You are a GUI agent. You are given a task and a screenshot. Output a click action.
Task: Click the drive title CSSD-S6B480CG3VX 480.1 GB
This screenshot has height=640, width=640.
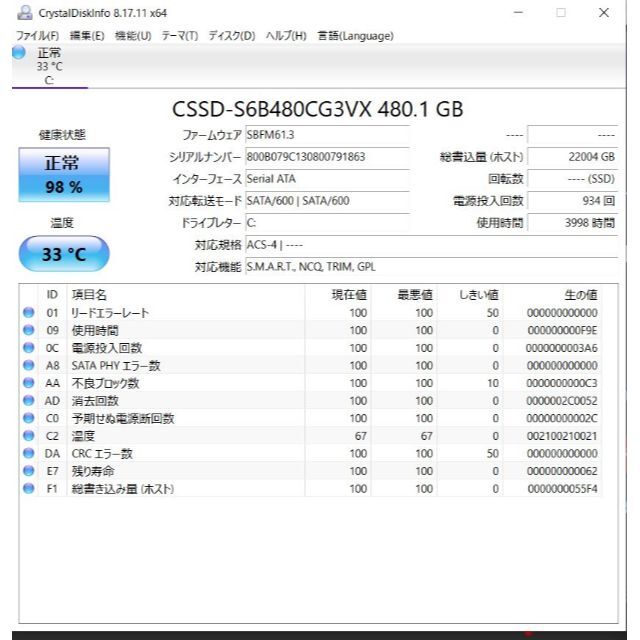tap(318, 109)
